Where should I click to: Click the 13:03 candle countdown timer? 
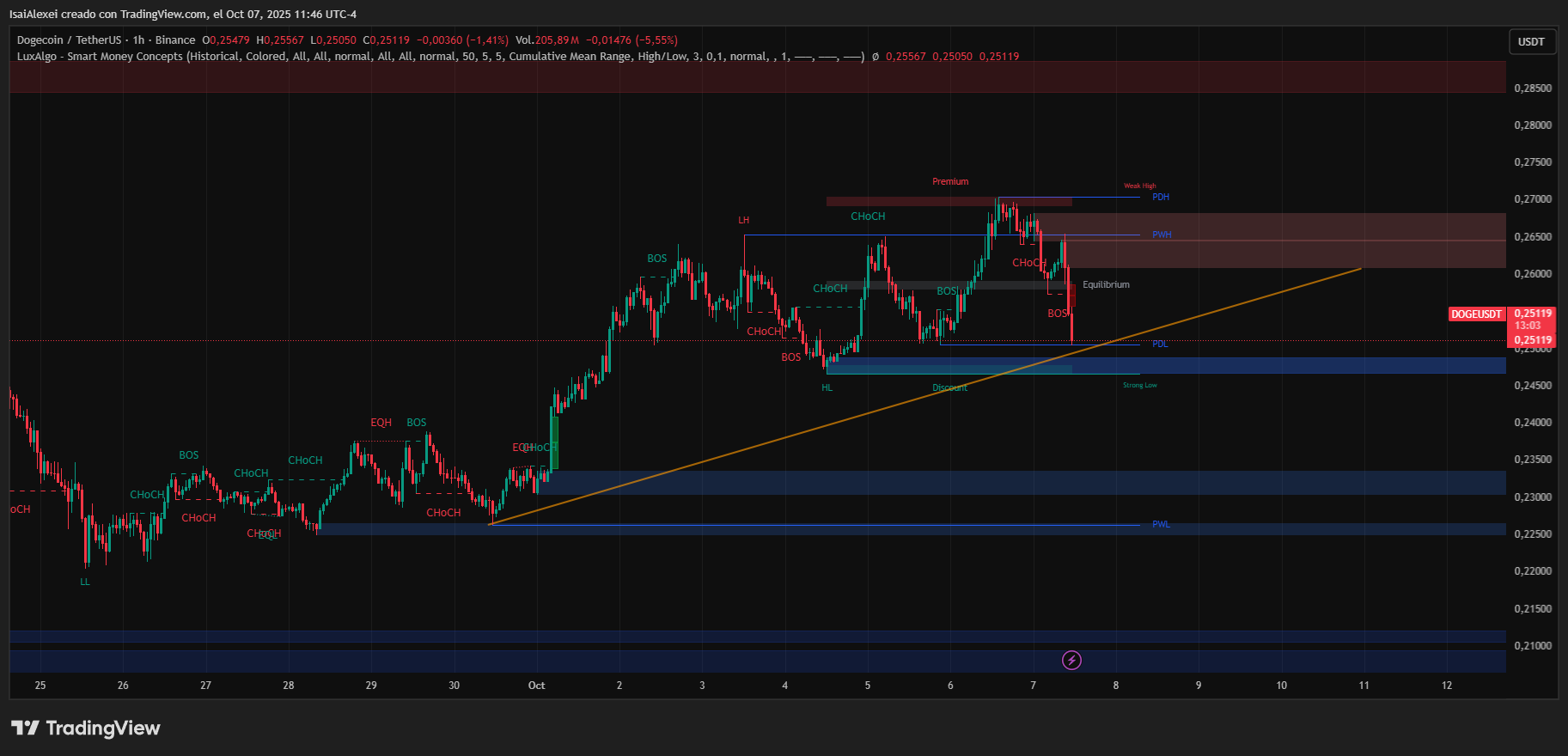(1527, 326)
